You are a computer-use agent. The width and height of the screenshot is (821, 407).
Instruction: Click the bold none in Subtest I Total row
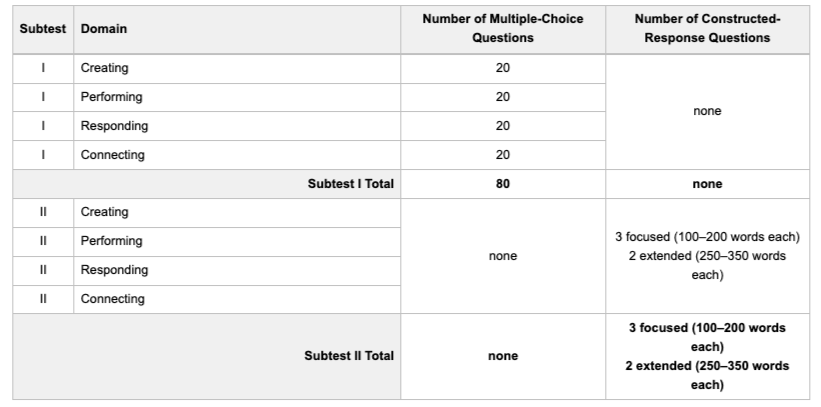(x=707, y=184)
